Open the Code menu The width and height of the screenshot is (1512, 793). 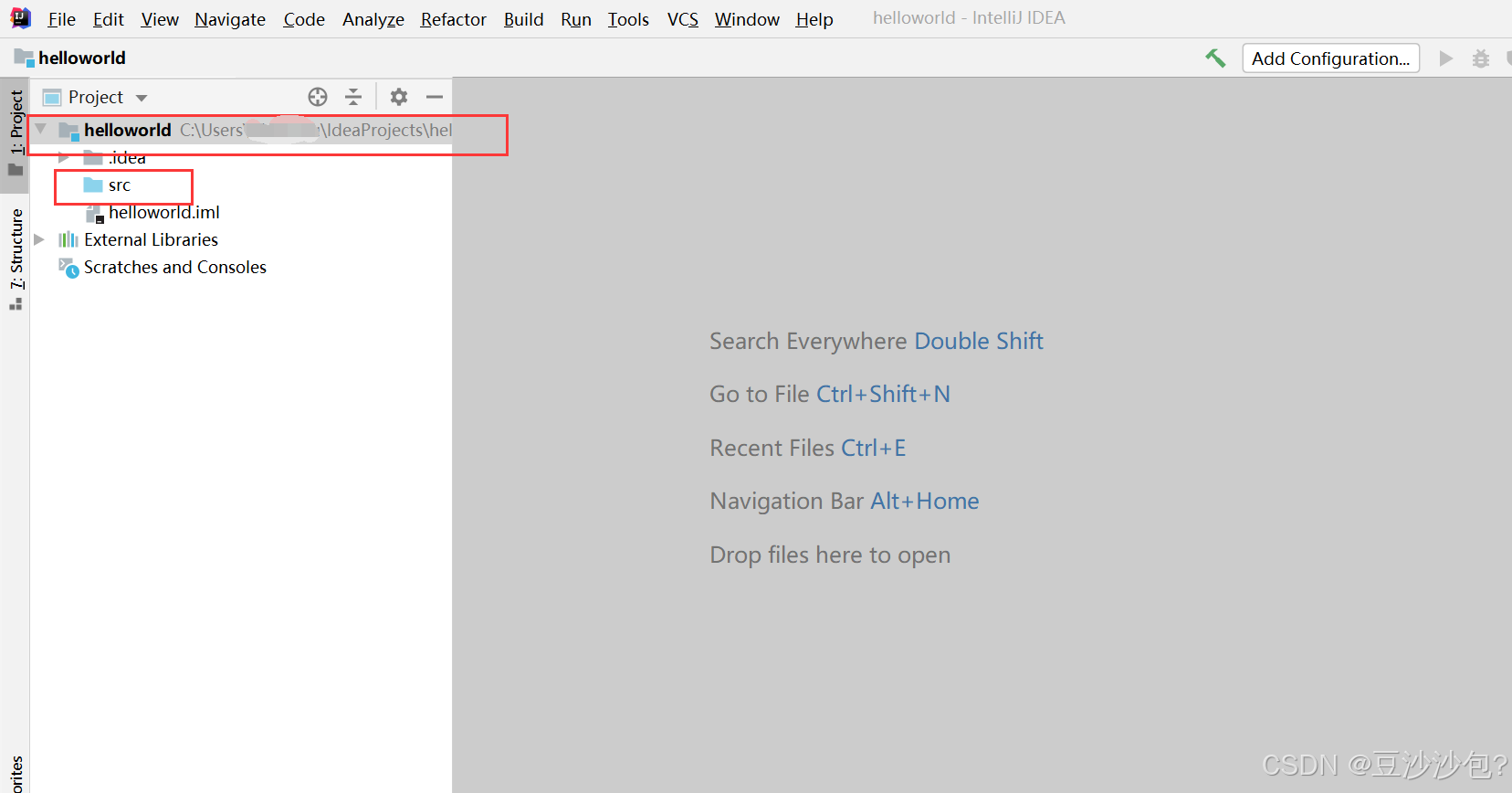point(304,19)
